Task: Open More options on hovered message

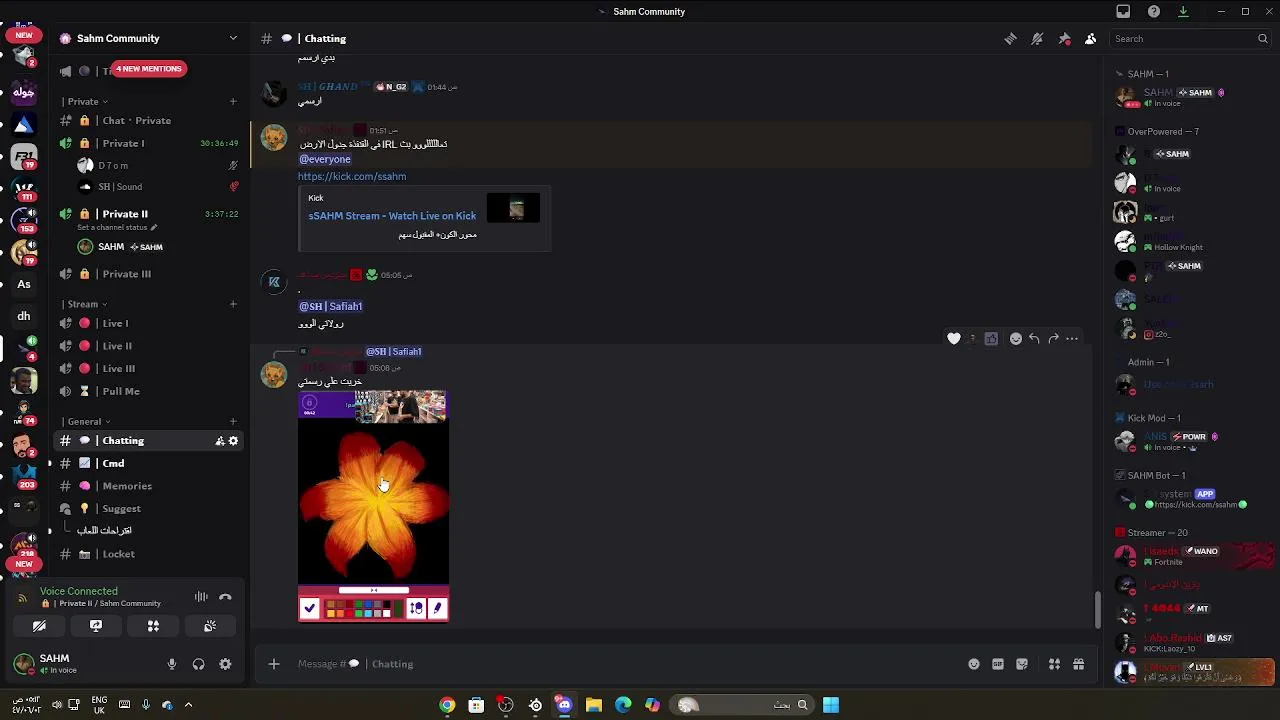Action: 1072,339
